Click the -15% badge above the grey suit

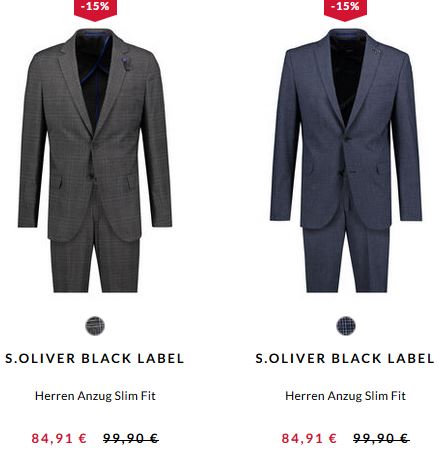[95, 9]
